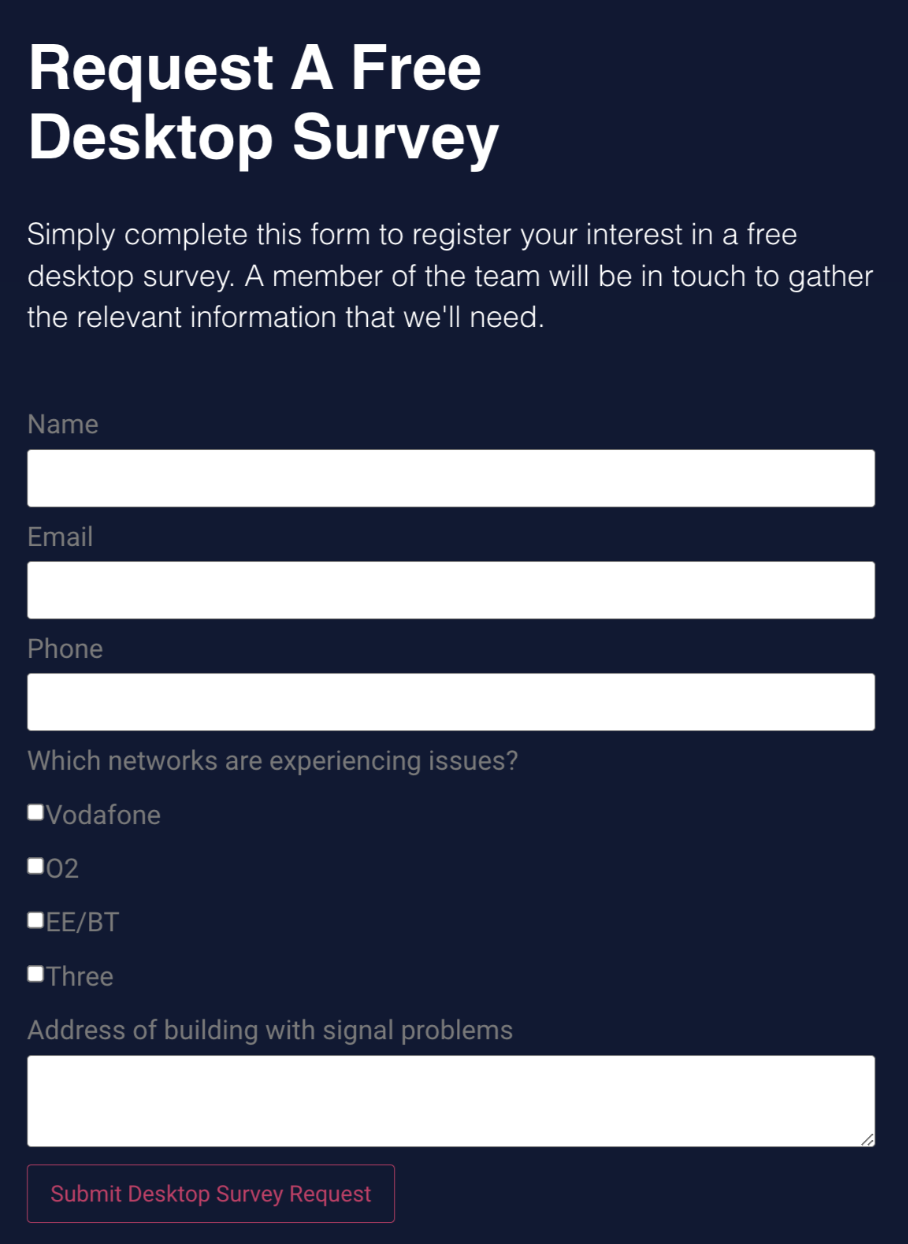Click the O2 label text

62,869
